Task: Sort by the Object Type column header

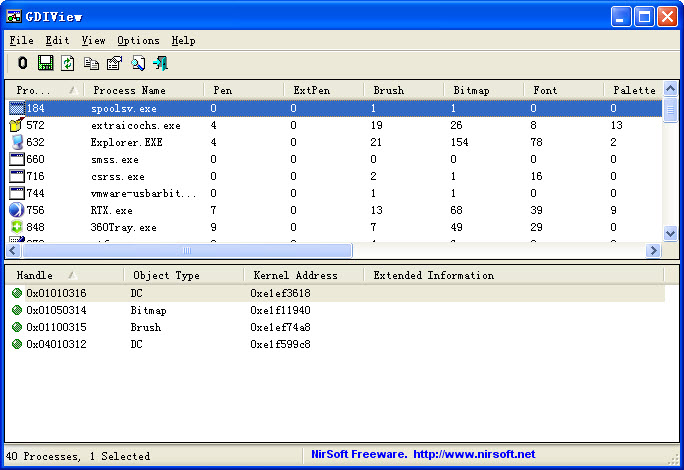Action: point(184,275)
